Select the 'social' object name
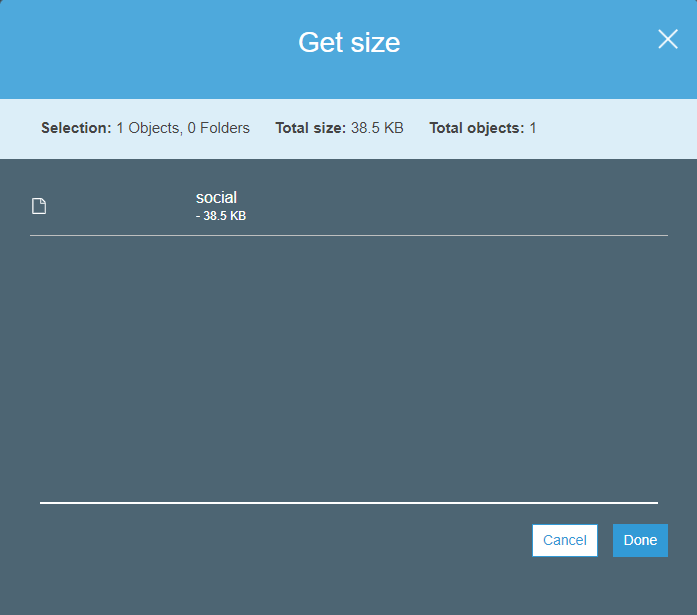The width and height of the screenshot is (697, 615). click(216, 197)
